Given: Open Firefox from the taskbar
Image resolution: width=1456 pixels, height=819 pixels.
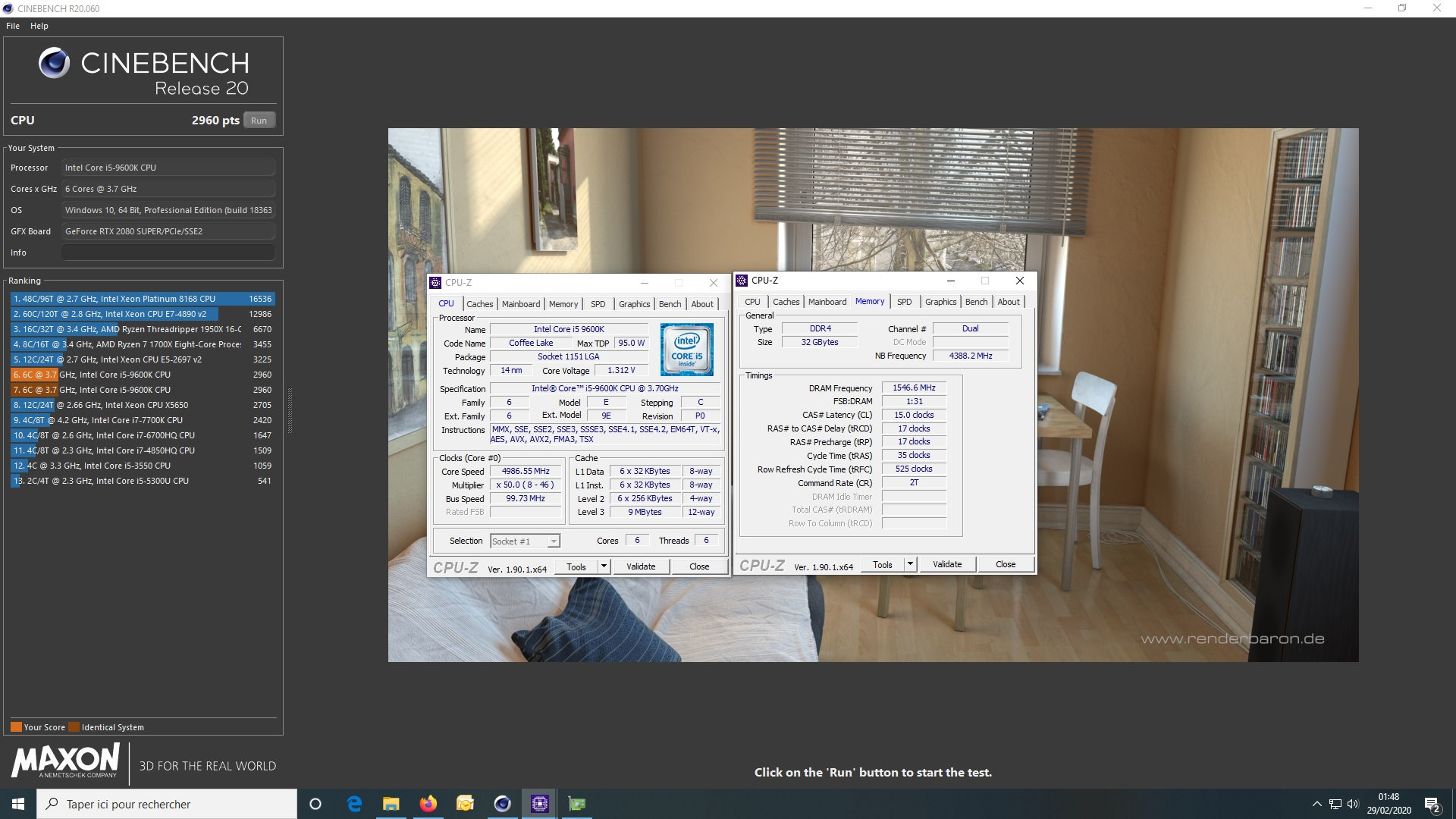Looking at the screenshot, I should click(428, 804).
